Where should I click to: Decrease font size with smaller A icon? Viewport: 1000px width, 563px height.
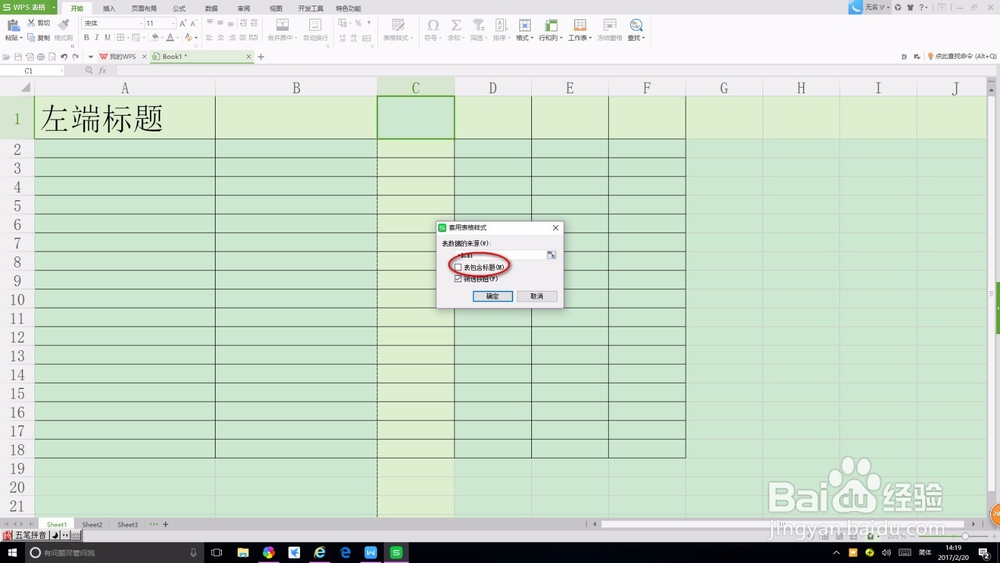tap(193, 23)
